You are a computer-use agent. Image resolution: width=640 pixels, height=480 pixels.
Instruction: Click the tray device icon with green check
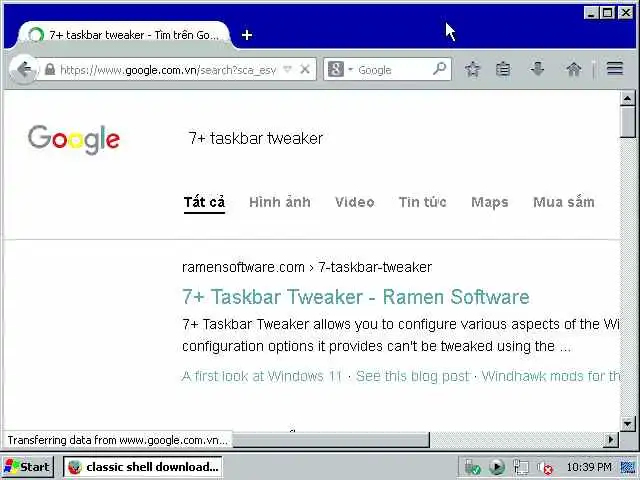473,467
